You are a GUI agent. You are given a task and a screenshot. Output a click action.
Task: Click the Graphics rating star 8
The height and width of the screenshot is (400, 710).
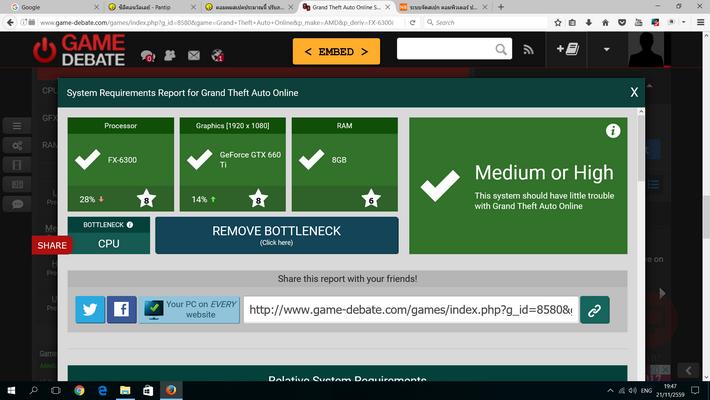pos(258,199)
